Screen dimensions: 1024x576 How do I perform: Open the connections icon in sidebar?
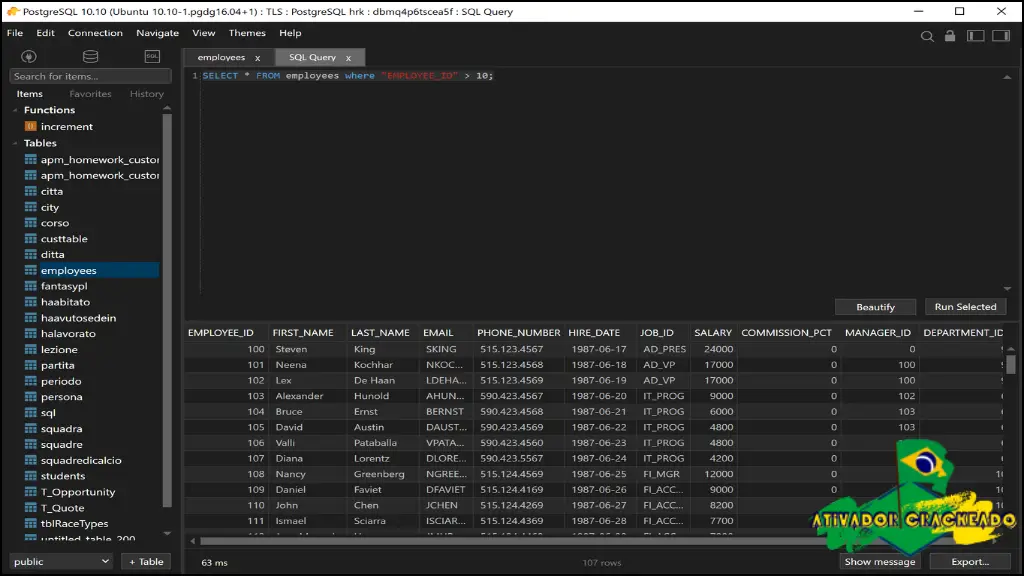tap(29, 56)
